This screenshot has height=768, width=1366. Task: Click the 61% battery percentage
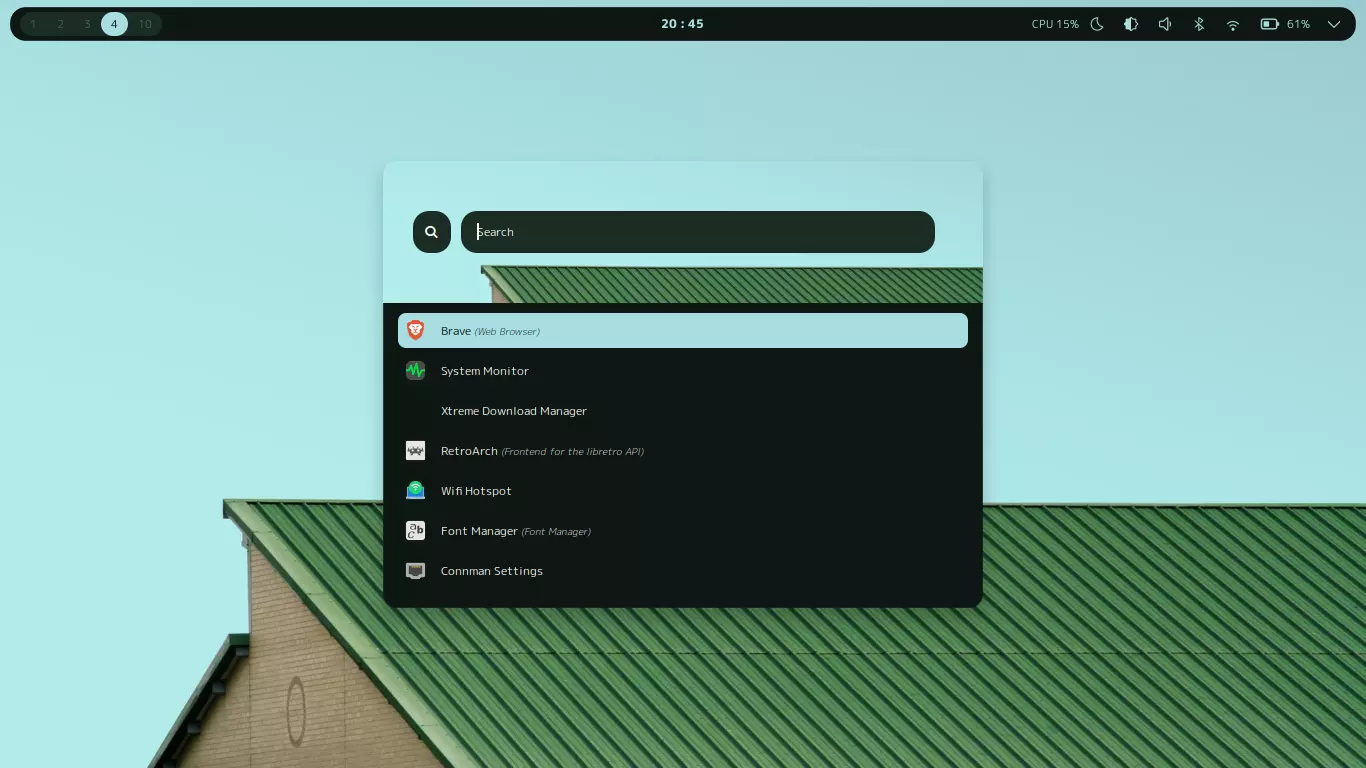click(x=1298, y=24)
